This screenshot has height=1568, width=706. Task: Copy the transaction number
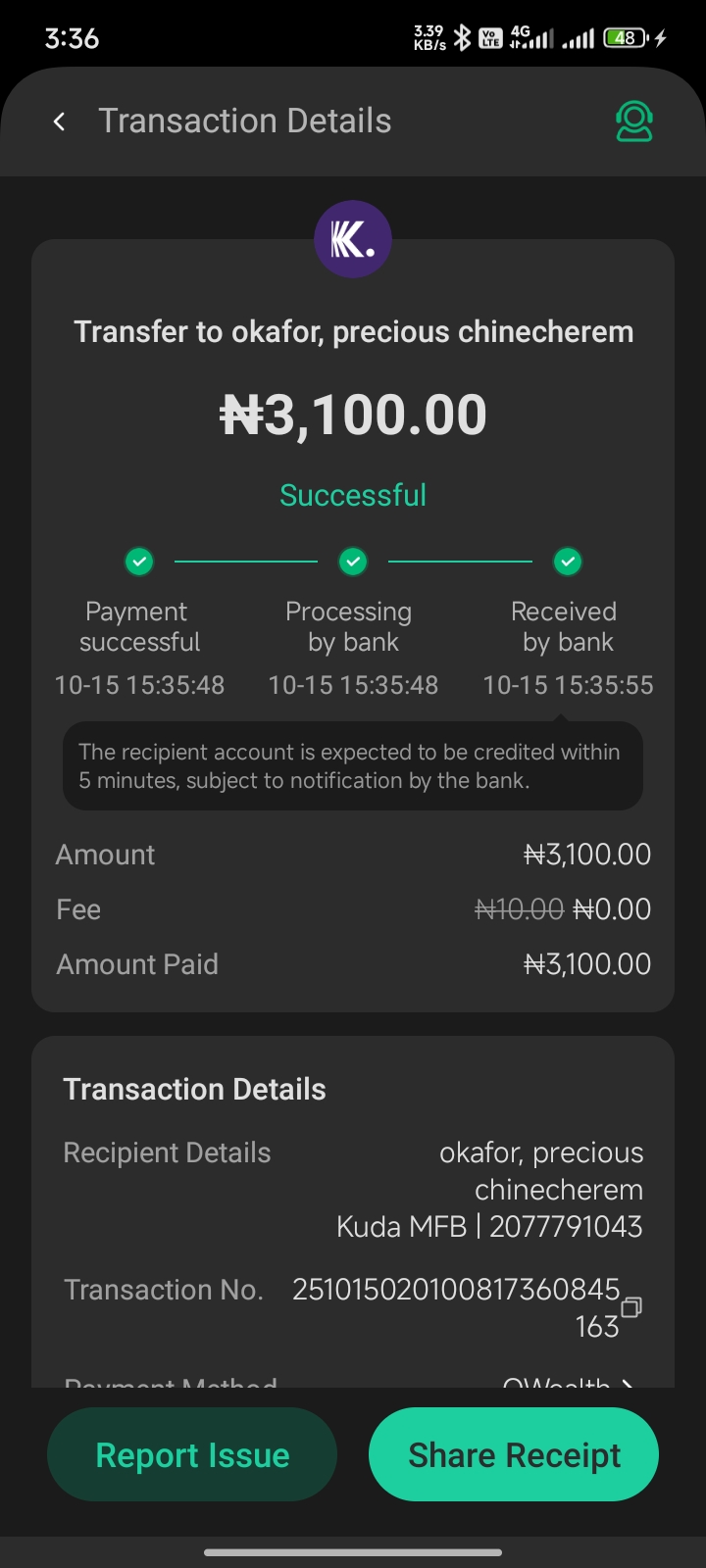coord(631,1306)
